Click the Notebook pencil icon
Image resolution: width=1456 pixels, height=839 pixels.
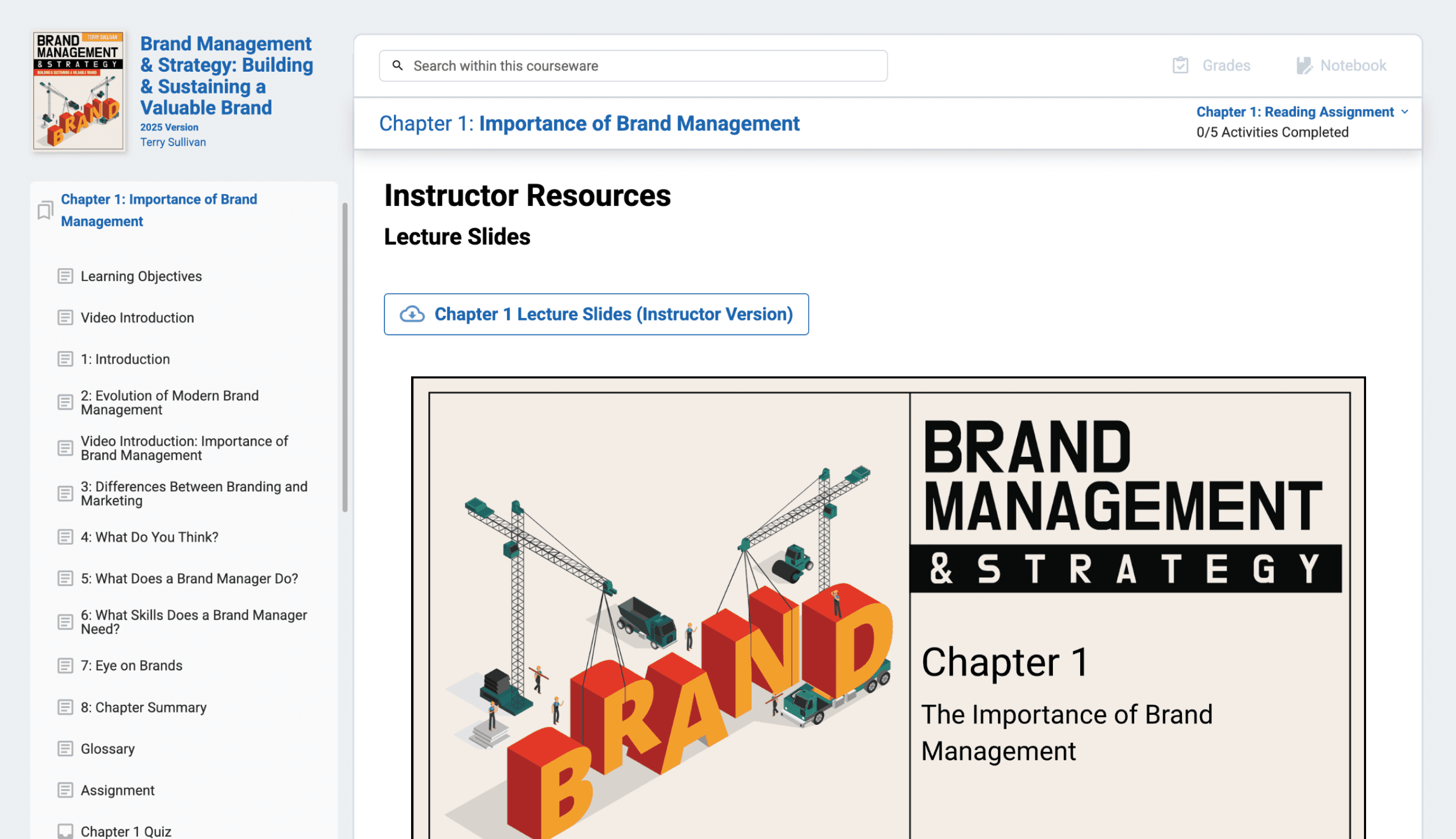point(1304,66)
